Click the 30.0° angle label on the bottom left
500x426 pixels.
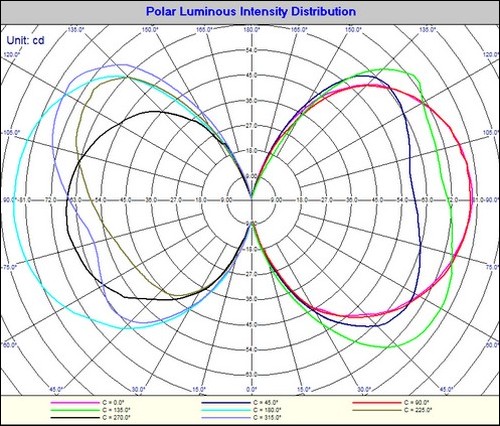coord(138,389)
